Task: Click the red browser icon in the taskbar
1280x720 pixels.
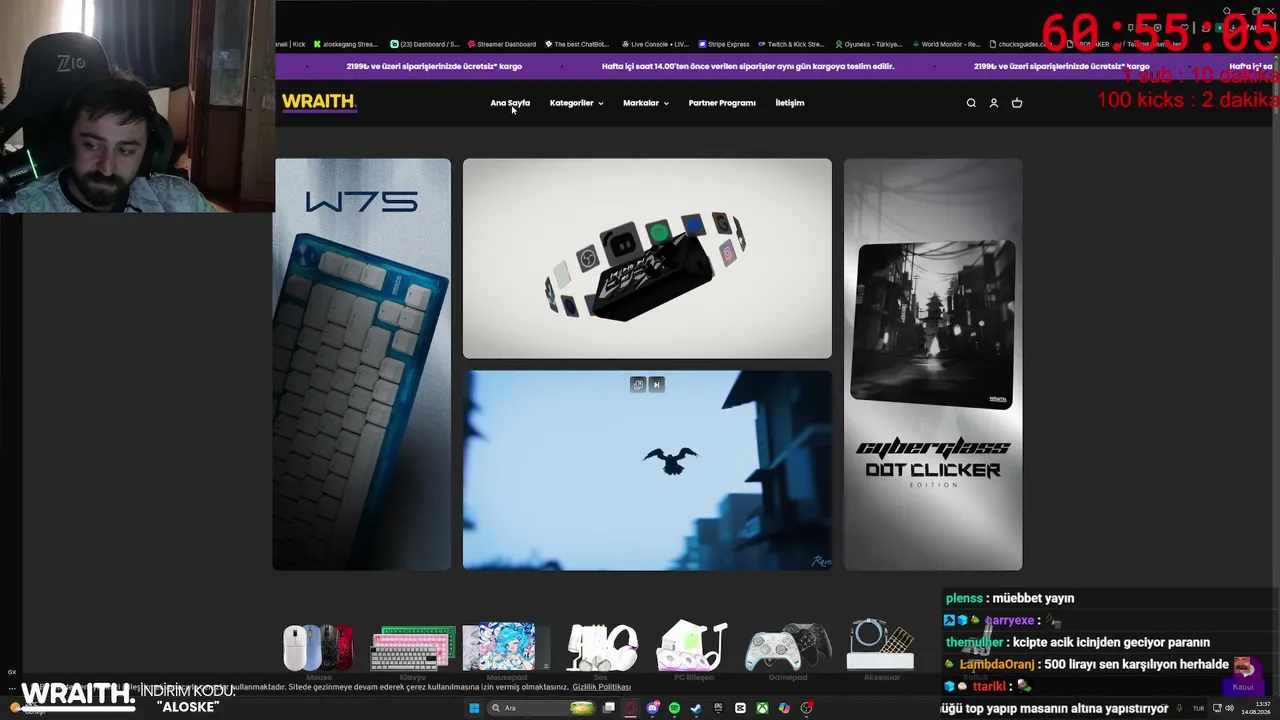Action: (x=631, y=708)
